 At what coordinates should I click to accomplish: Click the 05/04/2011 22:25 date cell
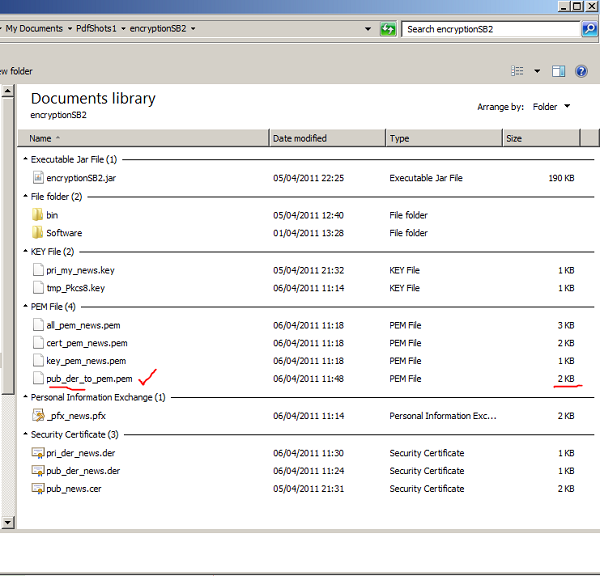pos(308,178)
